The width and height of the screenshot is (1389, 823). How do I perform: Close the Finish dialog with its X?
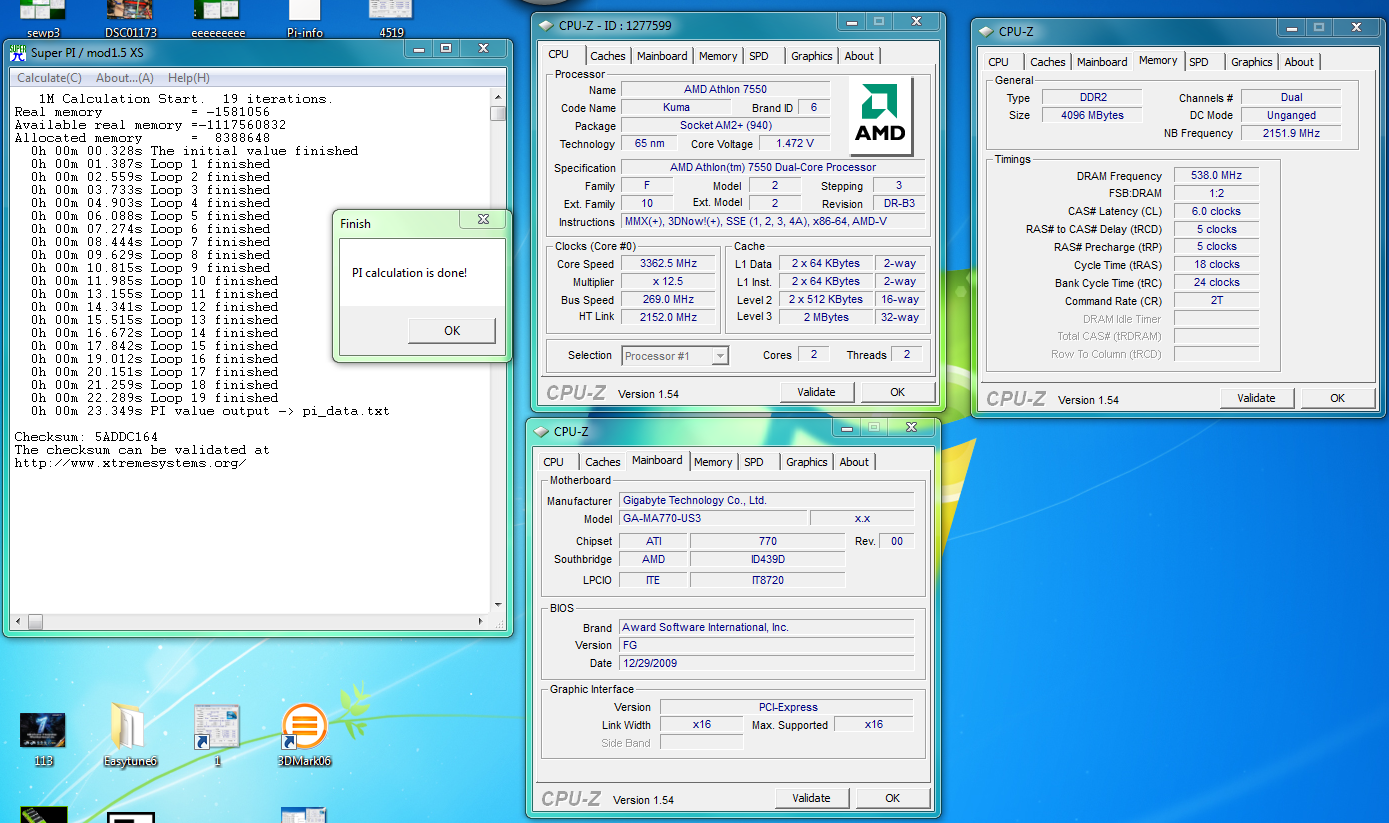483,220
